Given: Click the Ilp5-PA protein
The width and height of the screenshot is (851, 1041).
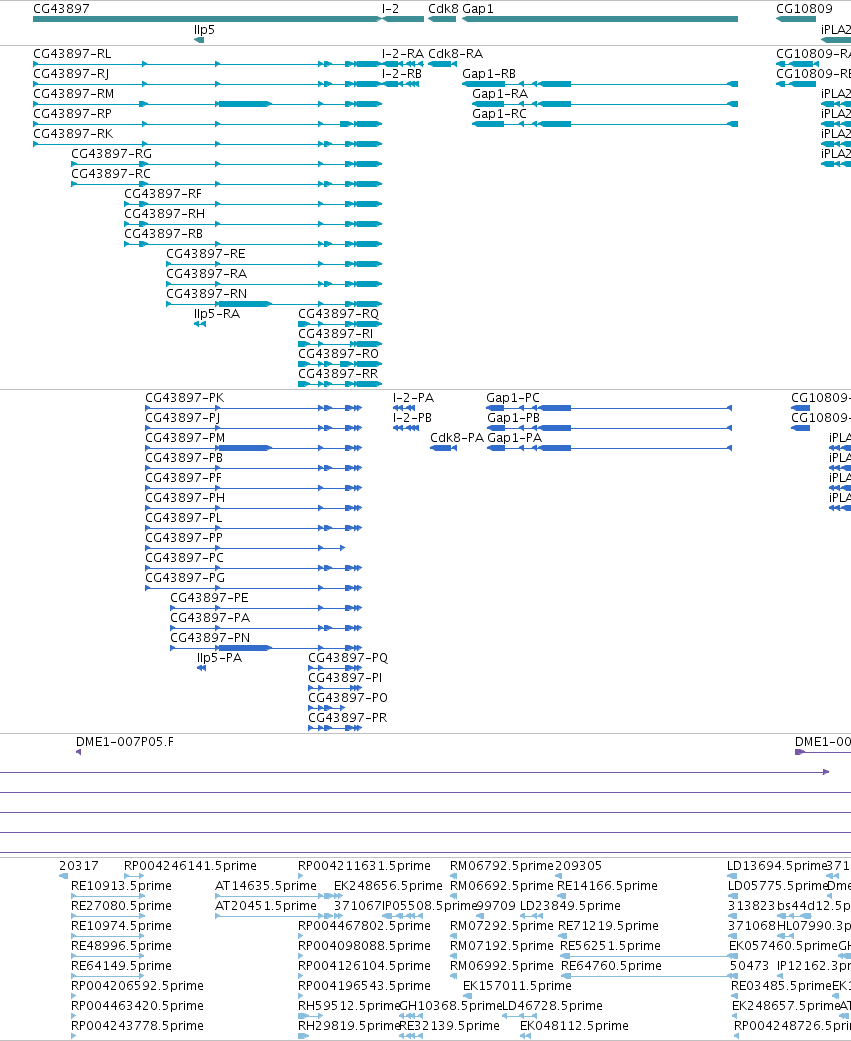Looking at the screenshot, I should [202, 668].
